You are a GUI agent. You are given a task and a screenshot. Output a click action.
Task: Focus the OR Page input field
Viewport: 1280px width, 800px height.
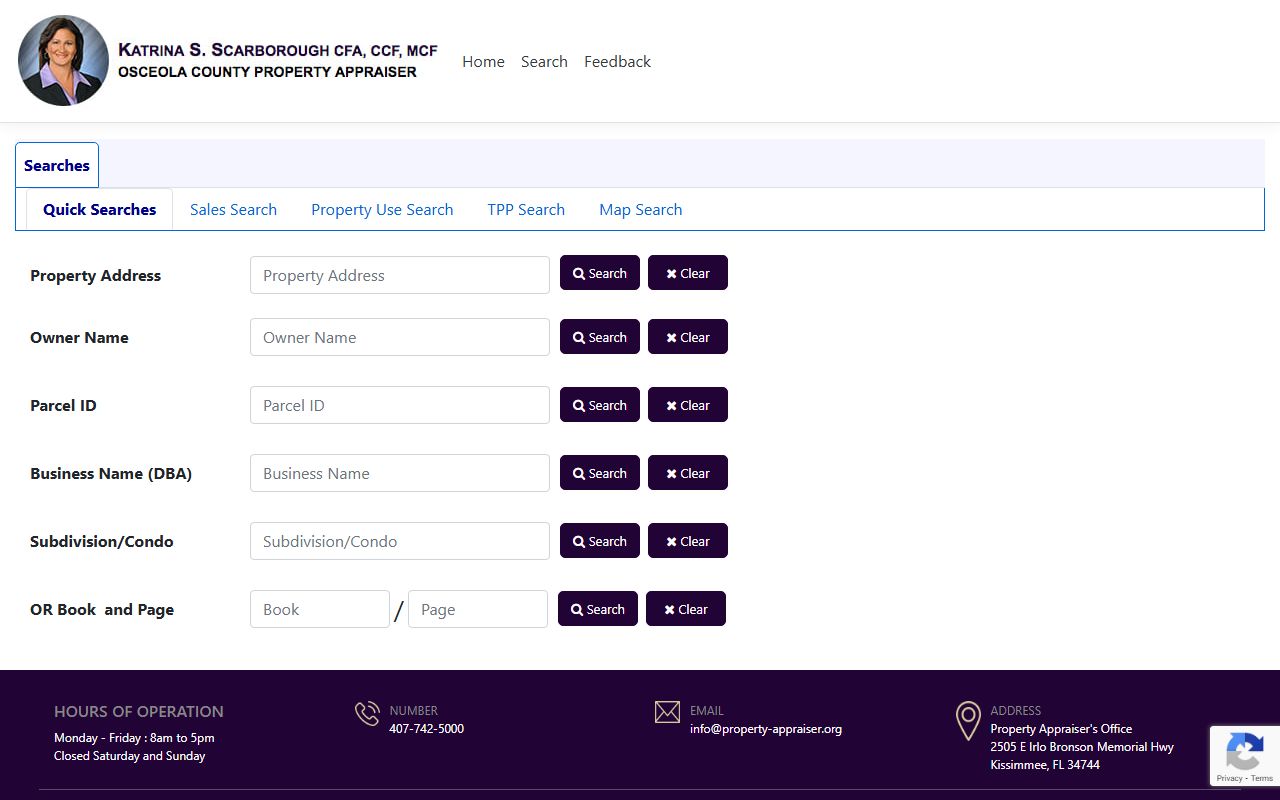(x=478, y=609)
